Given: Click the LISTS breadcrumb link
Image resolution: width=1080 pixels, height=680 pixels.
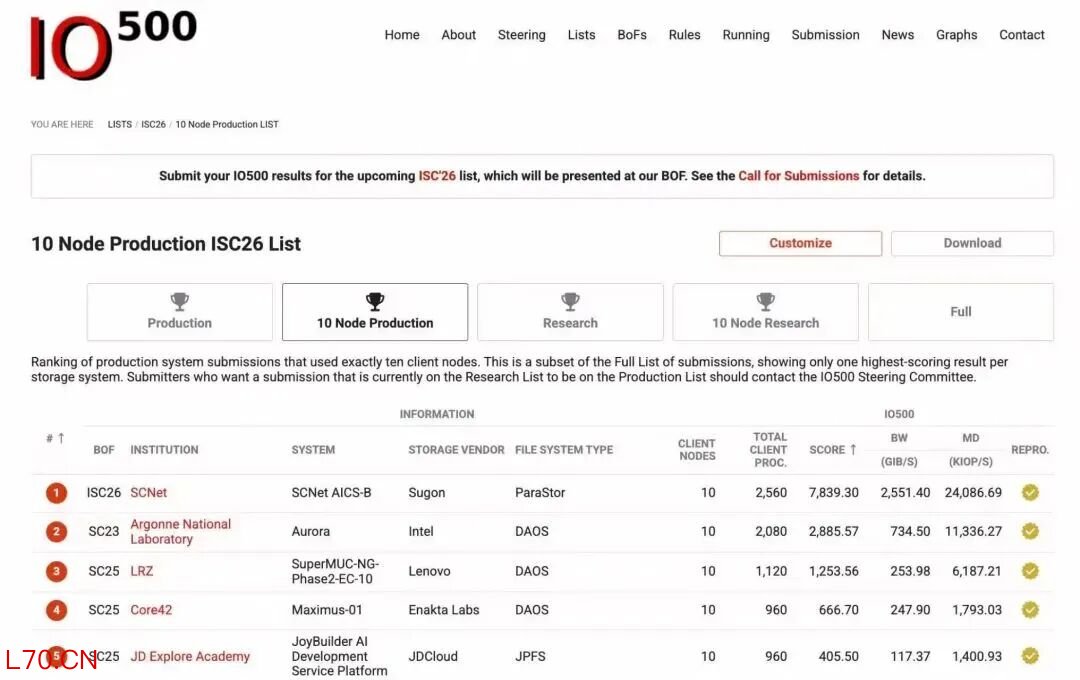Looking at the screenshot, I should 120,125.
